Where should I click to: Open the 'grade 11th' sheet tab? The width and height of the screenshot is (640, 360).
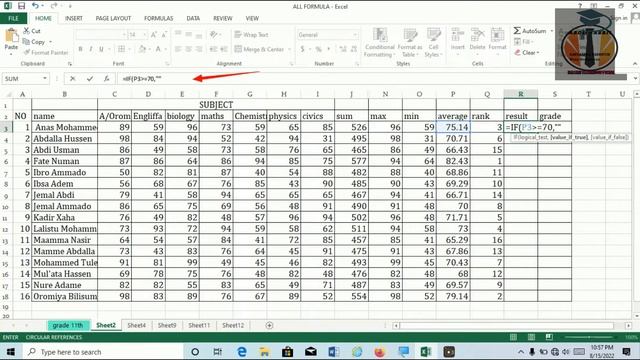coord(68,325)
